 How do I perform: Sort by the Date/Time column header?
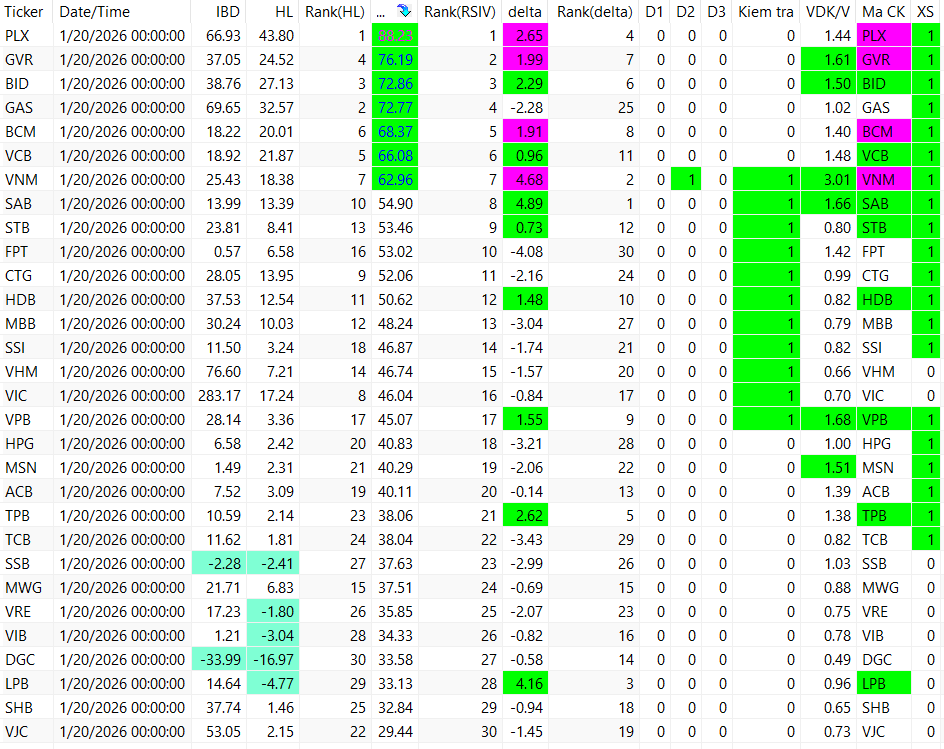pyautogui.click(x=95, y=11)
